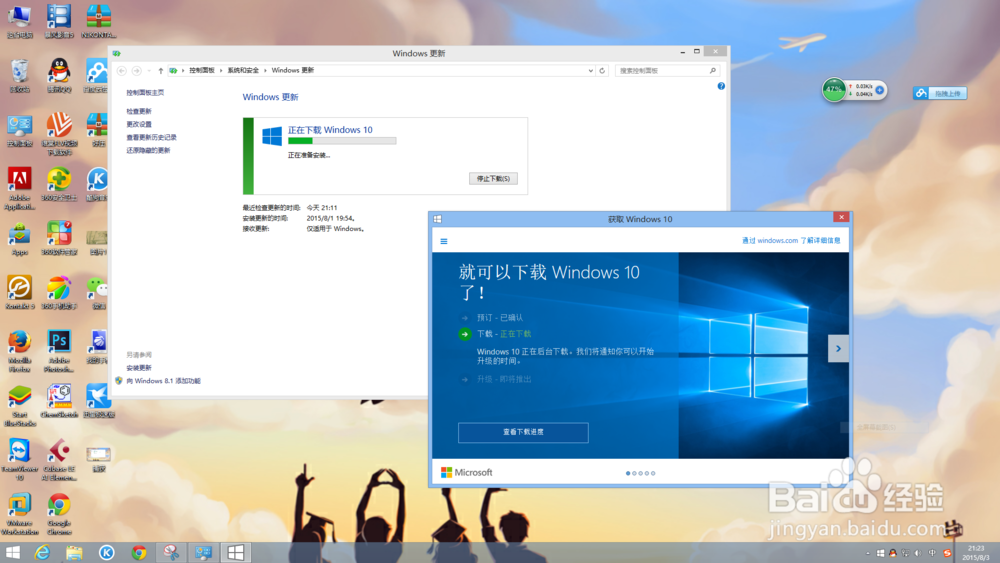1000x563 pixels.
Task: Open the 360 Software Manager desktop icon
Action: (59, 238)
